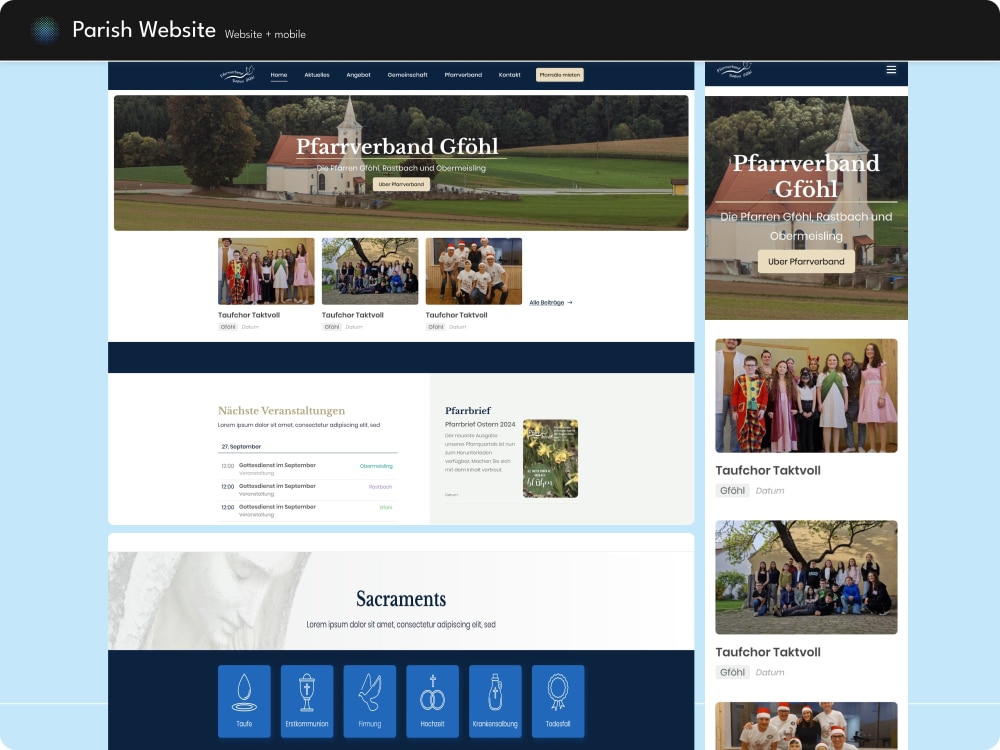1000x750 pixels.
Task: Click the logo in the mobile header
Action: pyautogui.click(x=734, y=70)
